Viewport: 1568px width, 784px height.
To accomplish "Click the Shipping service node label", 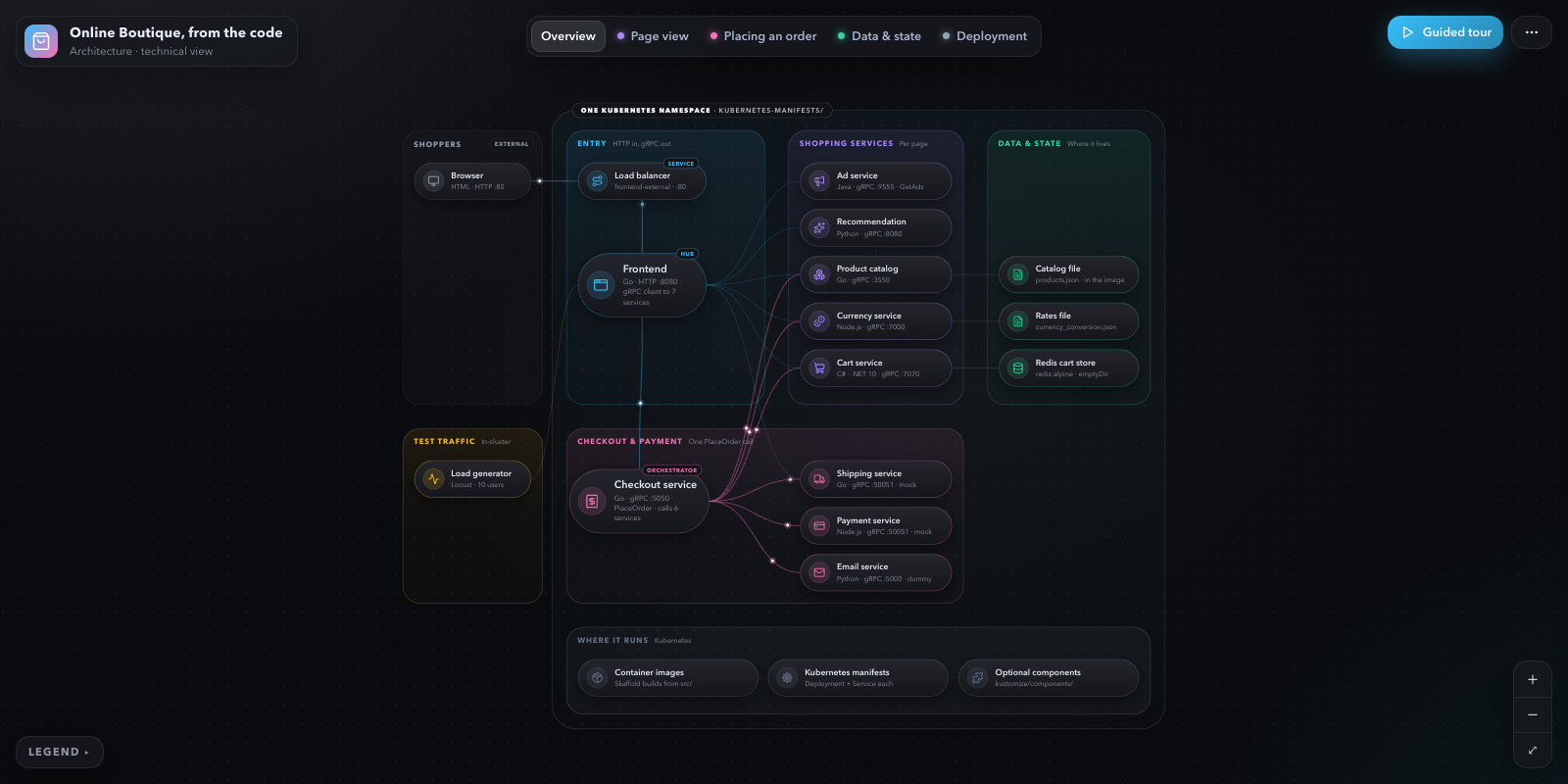I will point(869,473).
